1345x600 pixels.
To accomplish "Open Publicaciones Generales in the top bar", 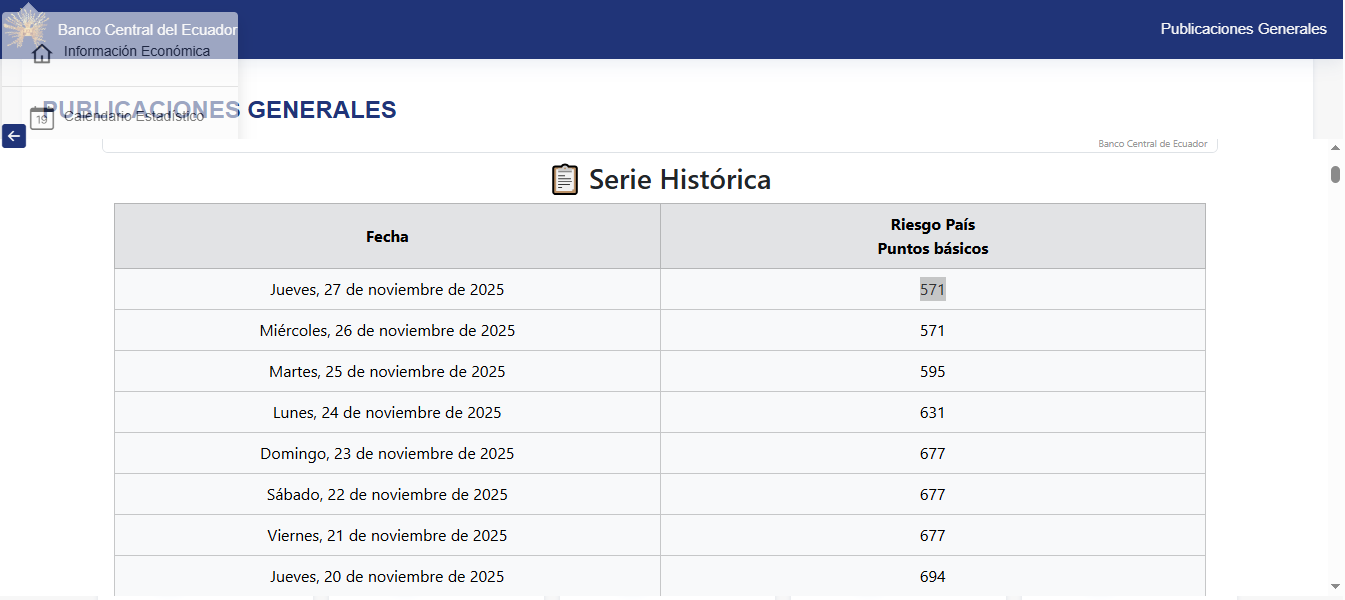I will [1243, 29].
